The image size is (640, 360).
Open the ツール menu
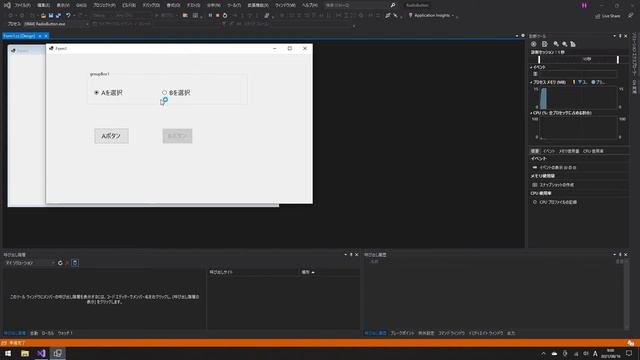click(x=234, y=5)
